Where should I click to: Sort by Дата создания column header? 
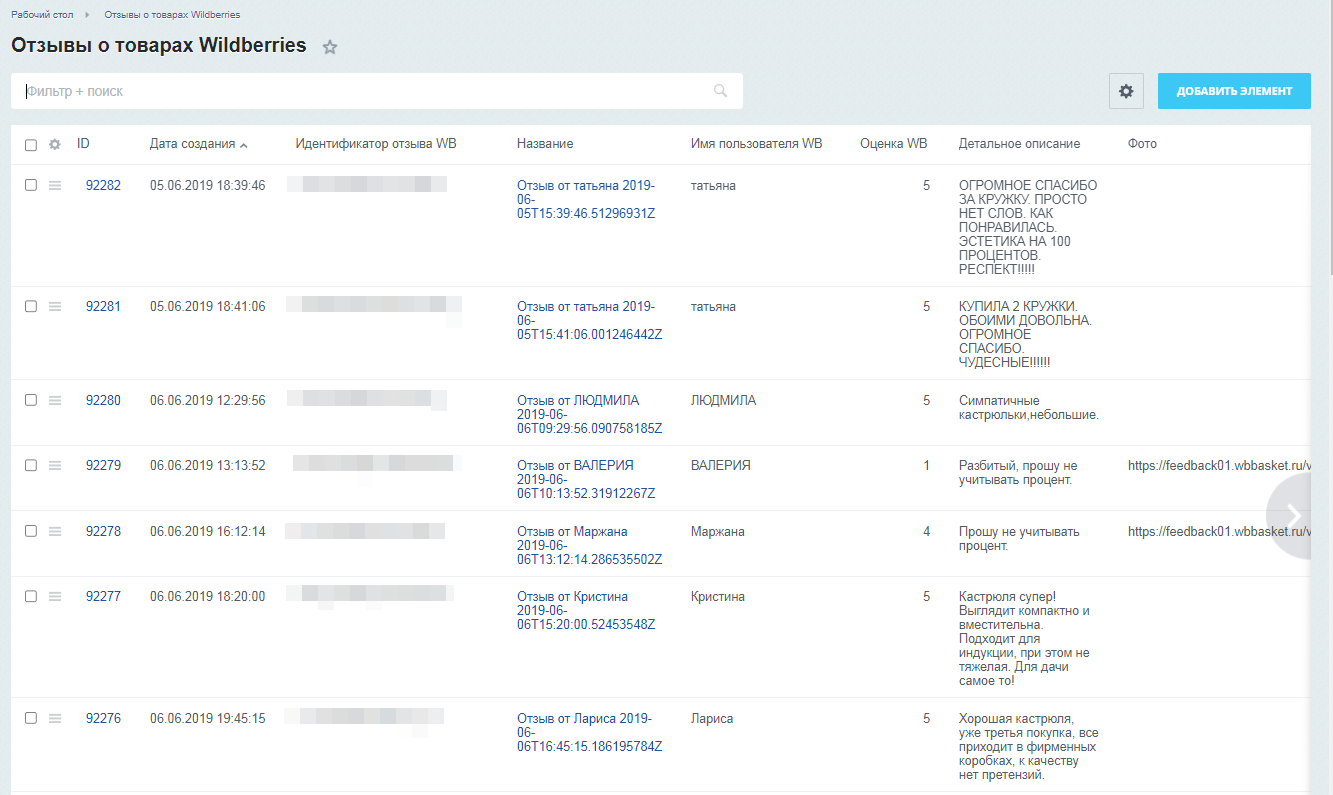pos(193,144)
